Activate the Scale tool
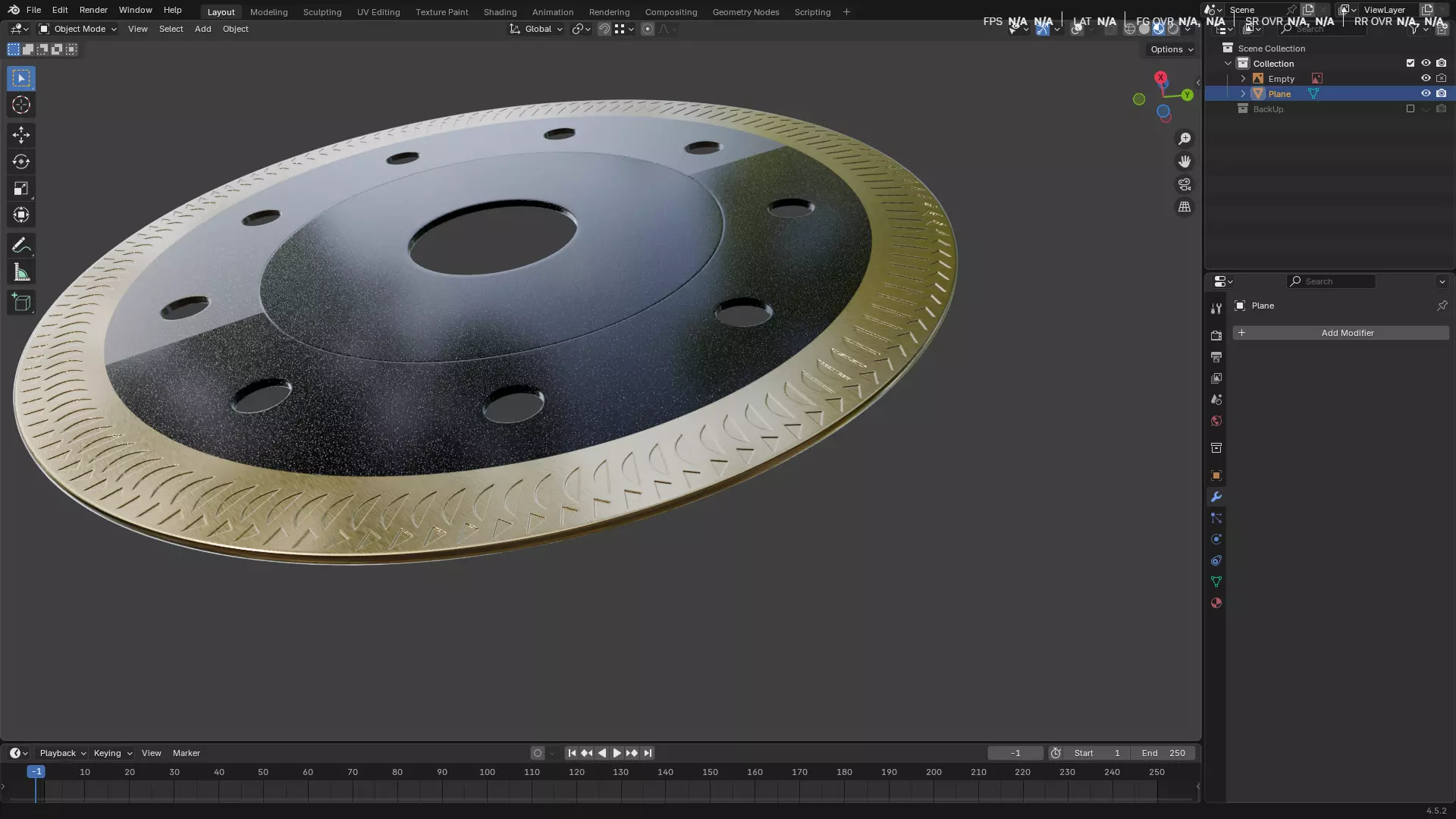Image resolution: width=1456 pixels, height=819 pixels. 21,188
